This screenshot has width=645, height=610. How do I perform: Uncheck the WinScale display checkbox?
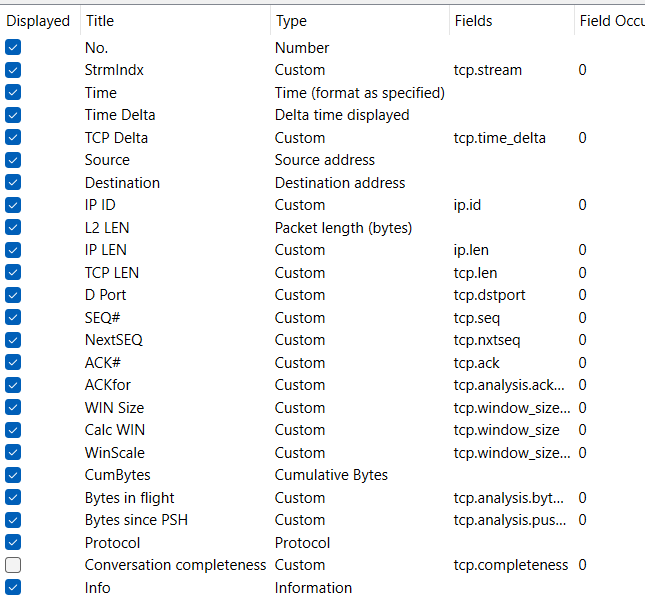coord(13,452)
